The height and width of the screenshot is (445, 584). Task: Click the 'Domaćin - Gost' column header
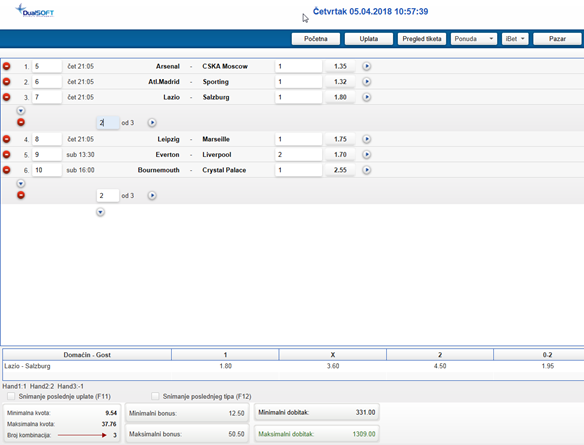click(87, 355)
